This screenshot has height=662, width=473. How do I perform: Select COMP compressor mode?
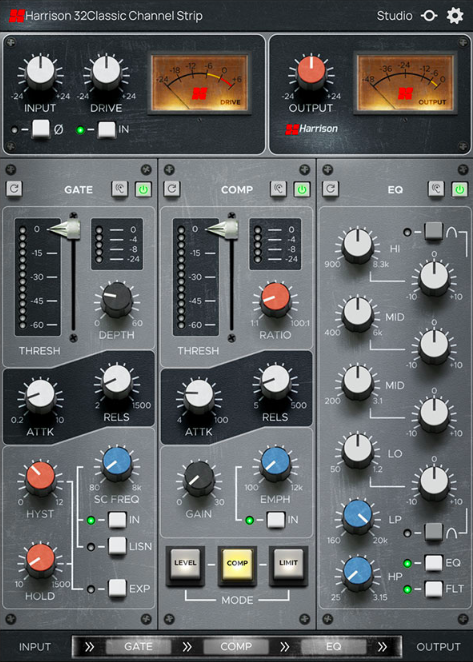pyautogui.click(x=237, y=565)
